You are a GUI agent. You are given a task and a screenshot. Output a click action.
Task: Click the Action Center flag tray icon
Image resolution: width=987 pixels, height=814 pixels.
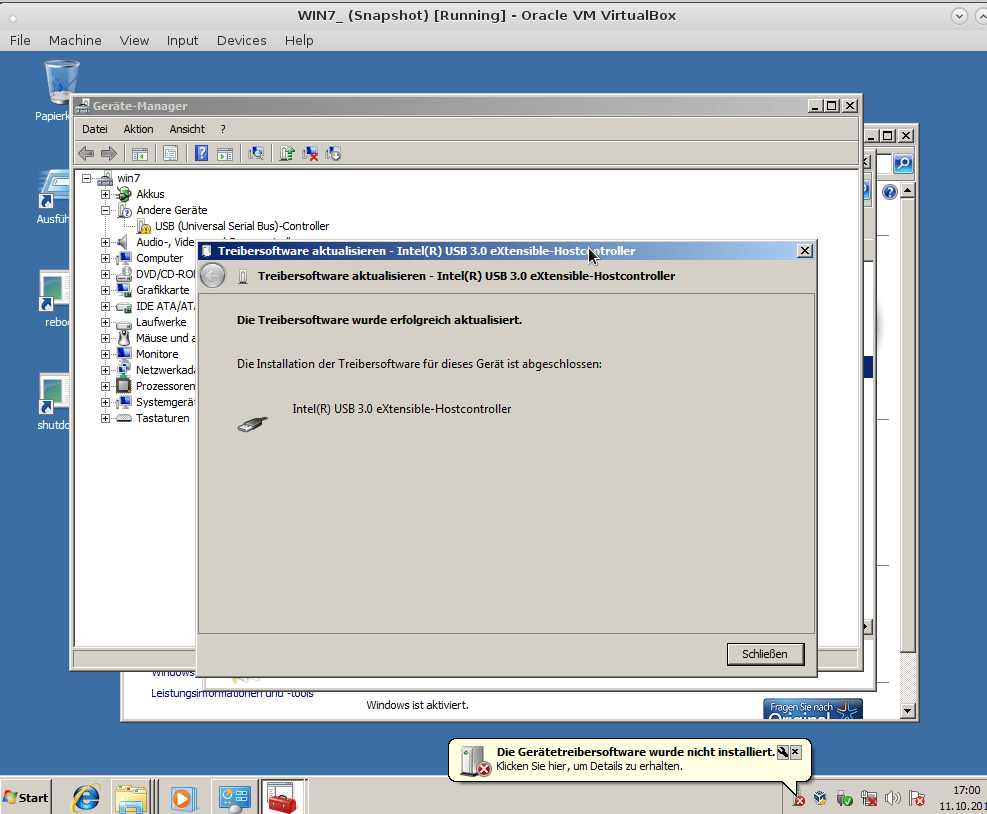click(x=916, y=798)
